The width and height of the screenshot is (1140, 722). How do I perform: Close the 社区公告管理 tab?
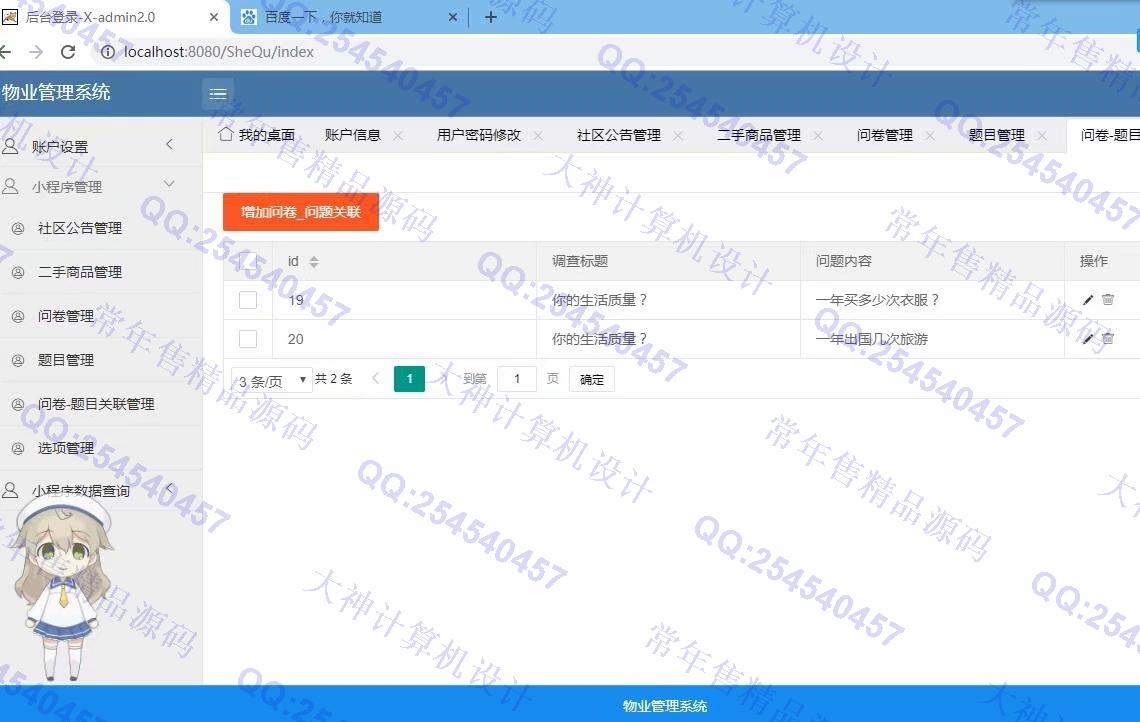(678, 135)
